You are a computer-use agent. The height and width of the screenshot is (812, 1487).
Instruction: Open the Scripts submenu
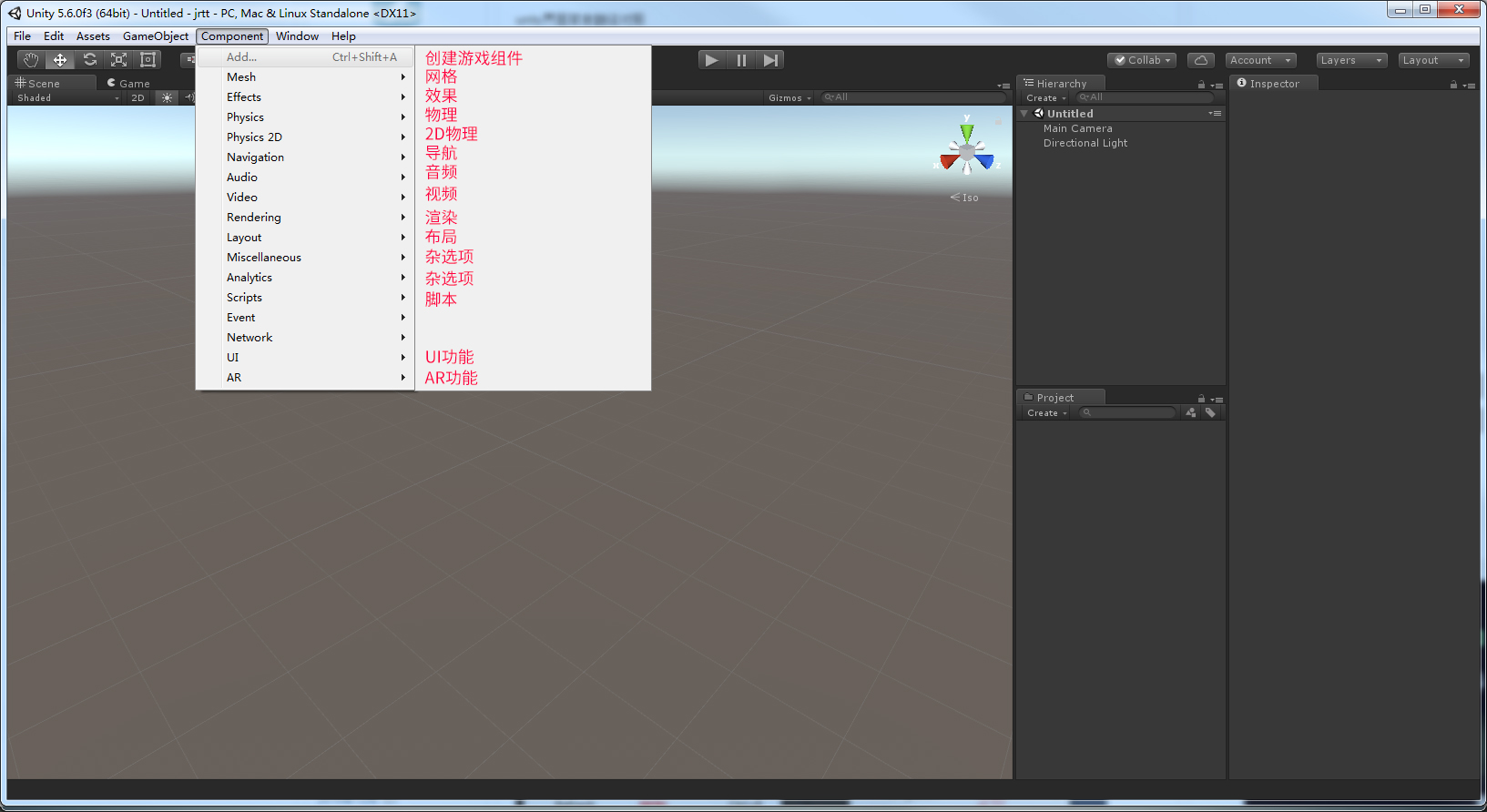[305, 298]
